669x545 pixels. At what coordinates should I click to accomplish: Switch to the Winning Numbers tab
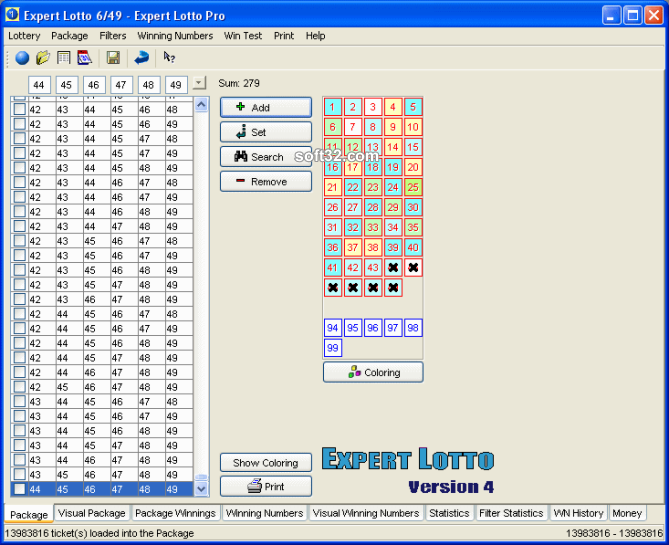coord(264,513)
